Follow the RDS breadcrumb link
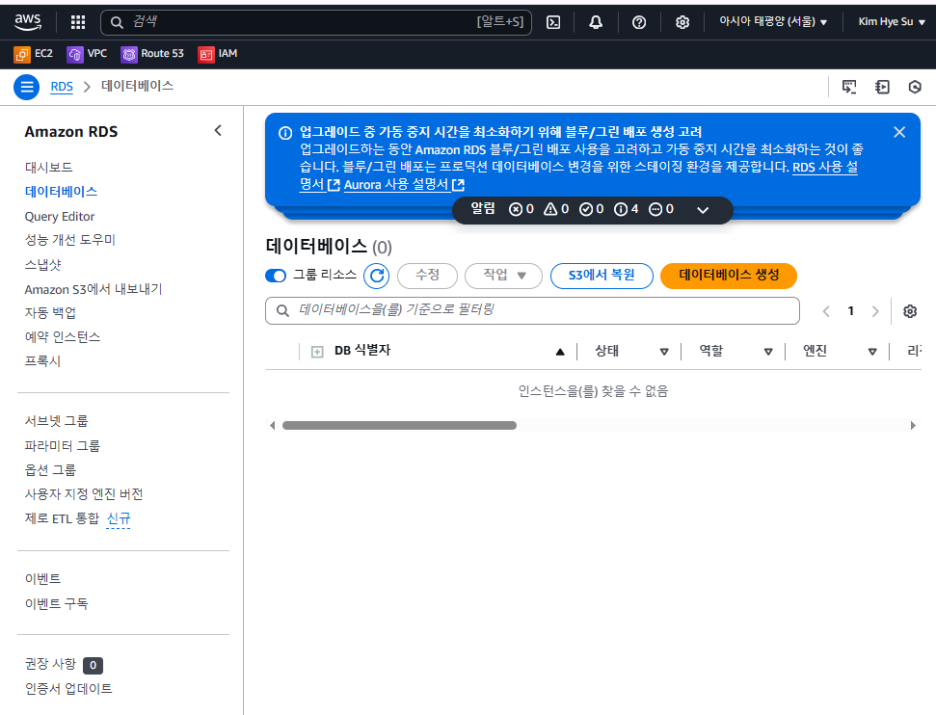The width and height of the screenshot is (936, 715). [61, 87]
